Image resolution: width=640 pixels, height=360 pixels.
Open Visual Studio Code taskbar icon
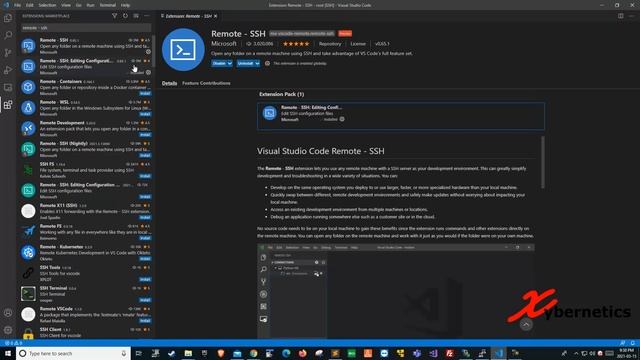(x=498, y=353)
